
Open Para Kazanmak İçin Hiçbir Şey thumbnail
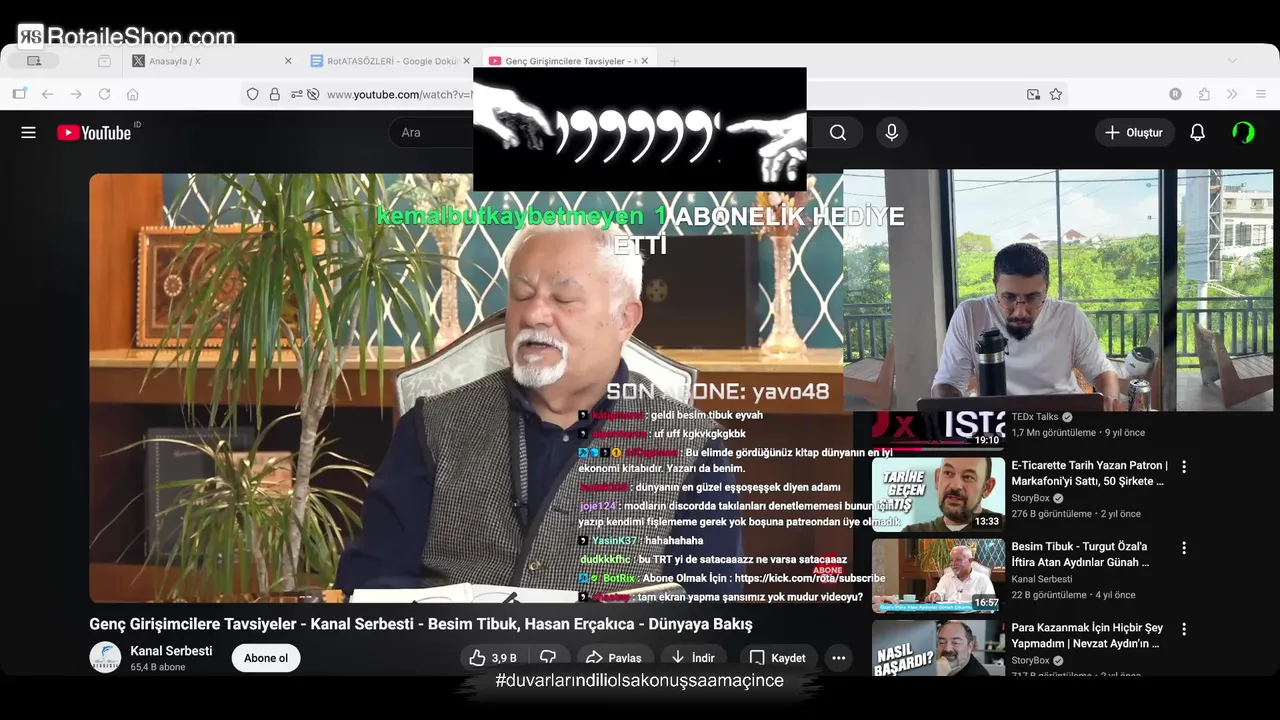pyautogui.click(x=938, y=648)
